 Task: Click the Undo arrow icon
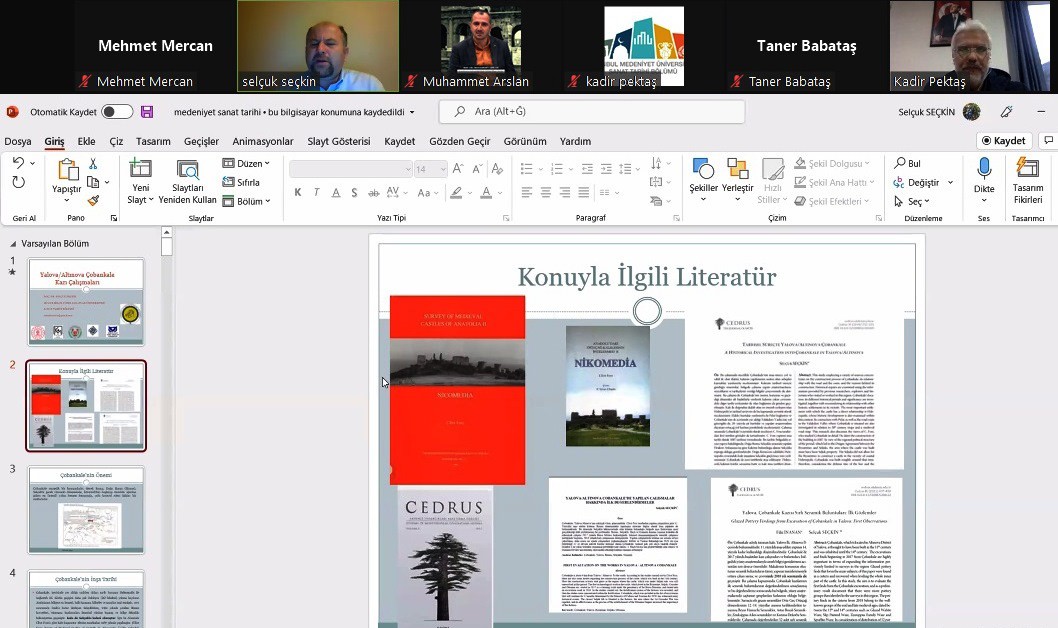coord(18,164)
